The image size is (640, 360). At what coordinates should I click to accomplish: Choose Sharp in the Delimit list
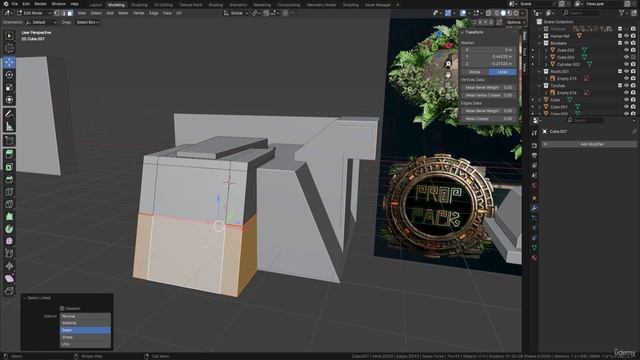click(x=85, y=337)
